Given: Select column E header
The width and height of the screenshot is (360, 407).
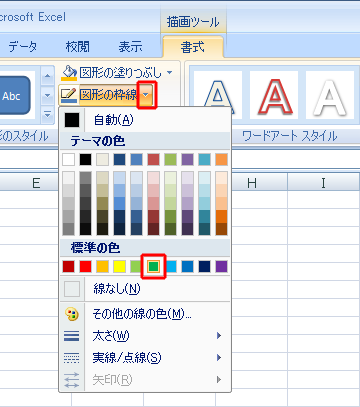Looking at the screenshot, I should (35, 182).
